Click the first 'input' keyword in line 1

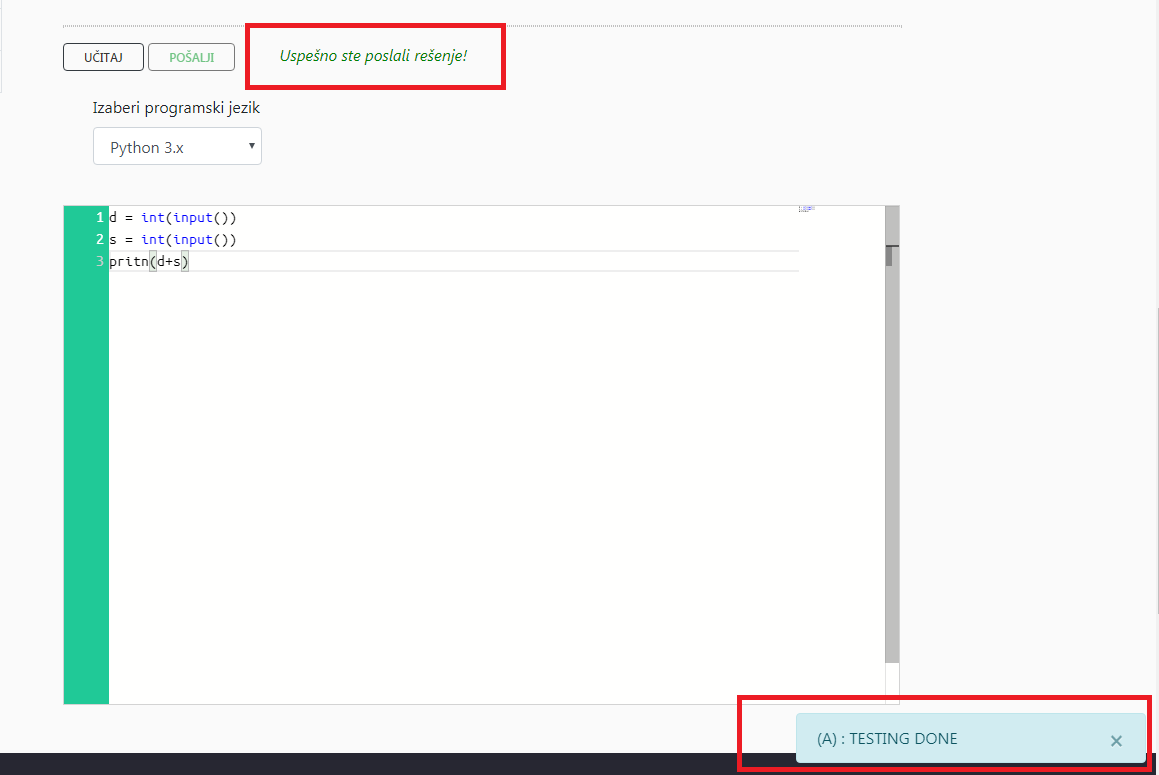pyautogui.click(x=193, y=218)
